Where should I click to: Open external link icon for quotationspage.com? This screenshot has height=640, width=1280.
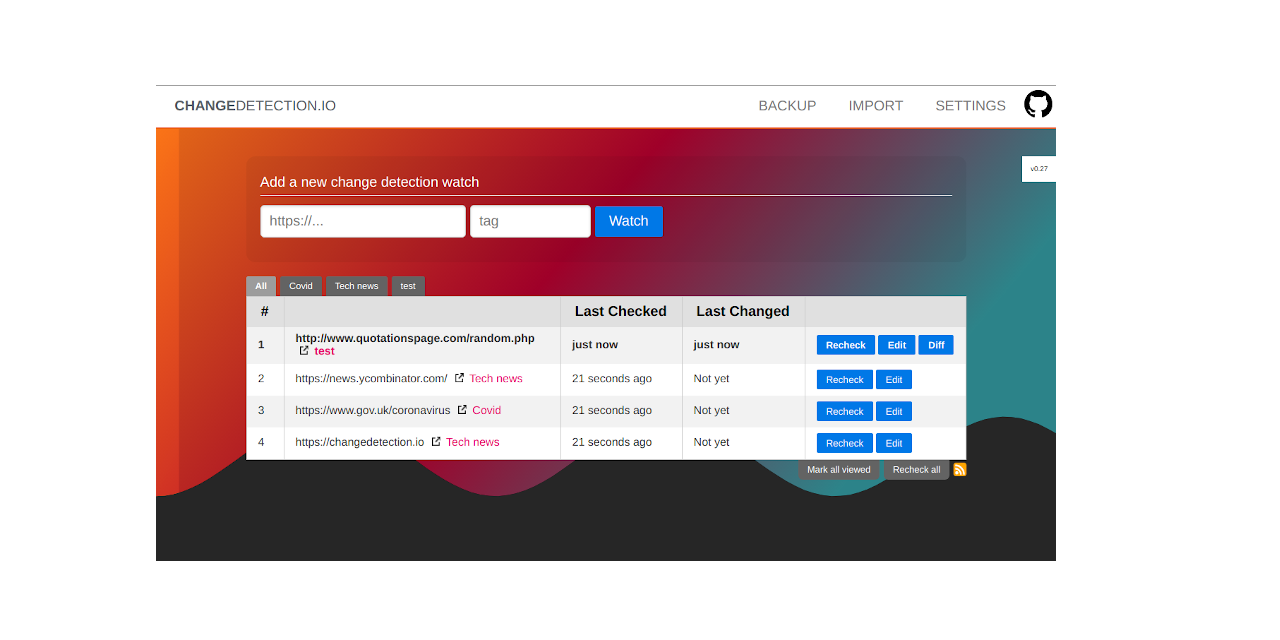click(x=304, y=351)
